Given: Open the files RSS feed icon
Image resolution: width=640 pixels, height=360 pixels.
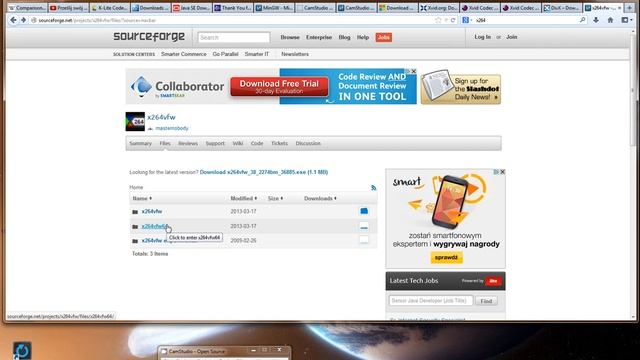Looking at the screenshot, I should click(373, 188).
